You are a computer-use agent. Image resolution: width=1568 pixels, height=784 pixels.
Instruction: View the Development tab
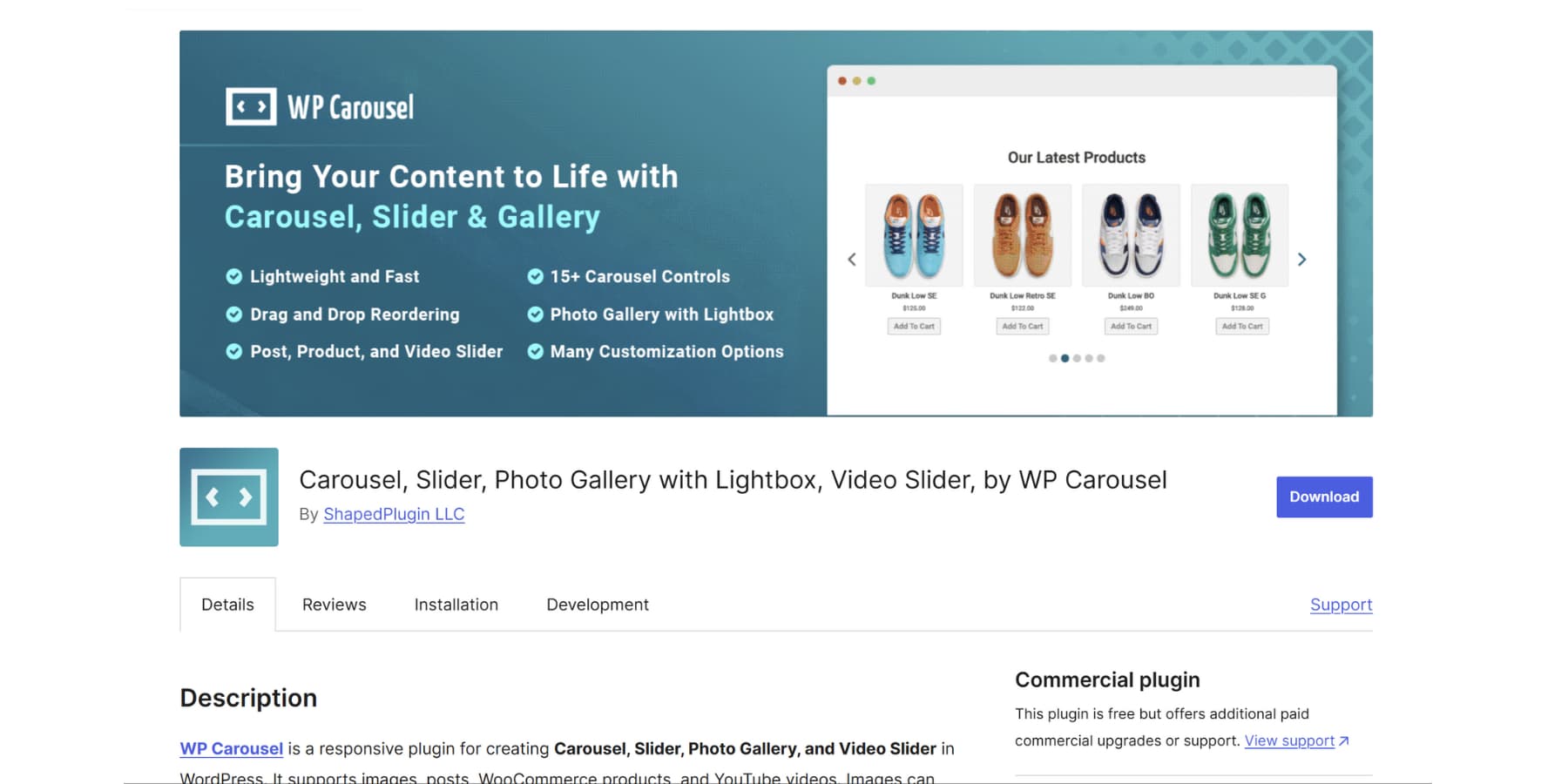tap(597, 604)
